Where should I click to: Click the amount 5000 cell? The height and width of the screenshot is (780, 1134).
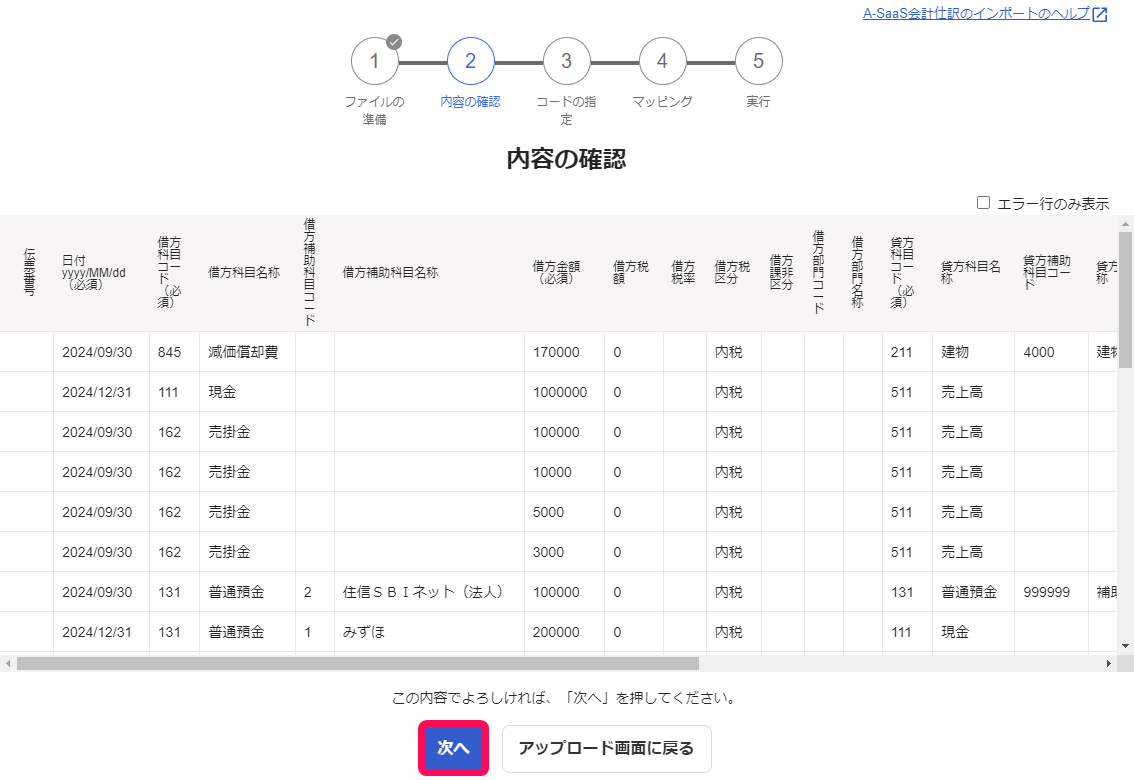tap(564, 512)
